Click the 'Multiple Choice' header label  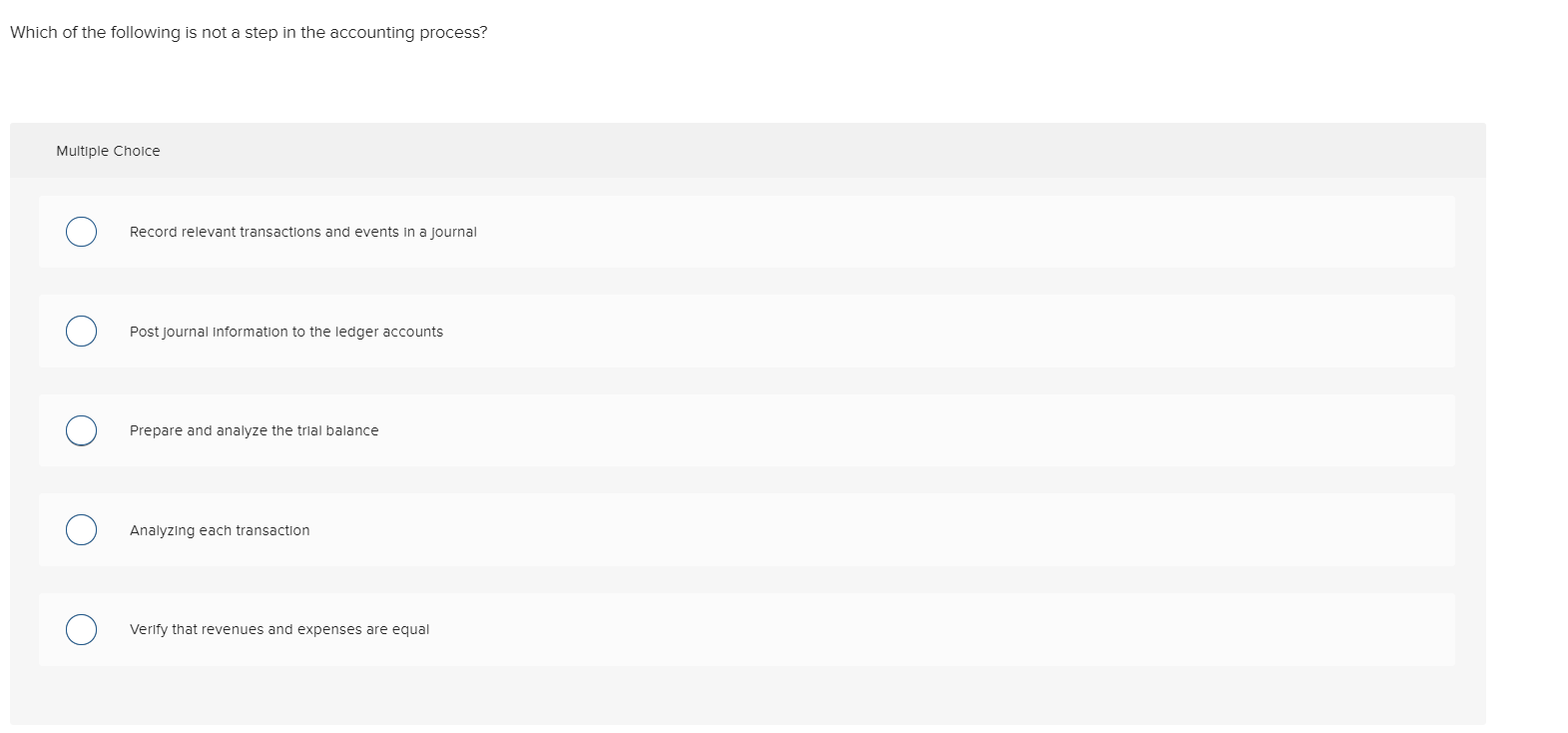pyautogui.click(x=108, y=151)
